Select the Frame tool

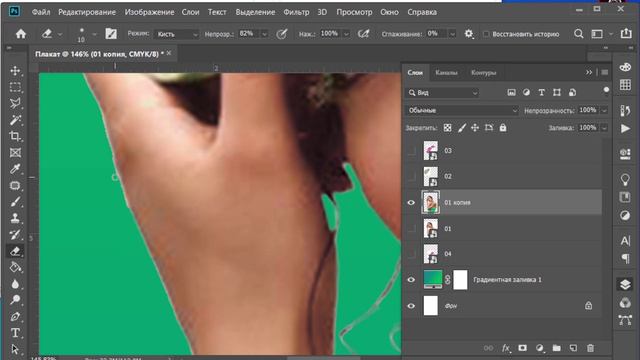(x=15, y=153)
